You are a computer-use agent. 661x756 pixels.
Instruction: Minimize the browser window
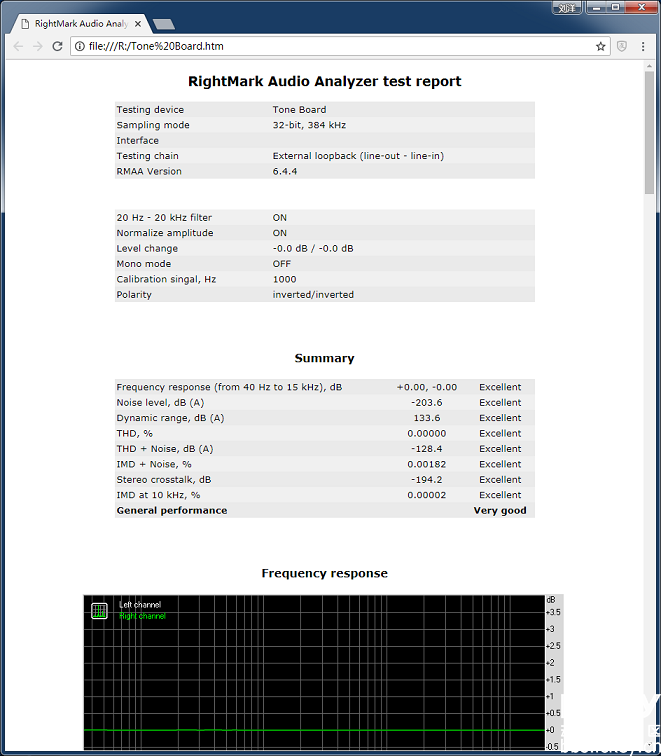pyautogui.click(x=596, y=8)
